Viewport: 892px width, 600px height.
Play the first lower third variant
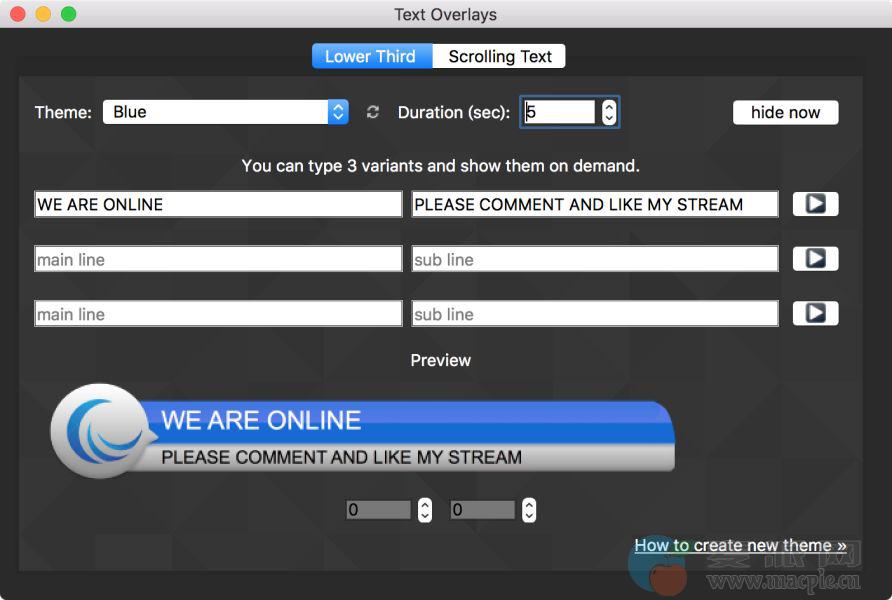(815, 204)
